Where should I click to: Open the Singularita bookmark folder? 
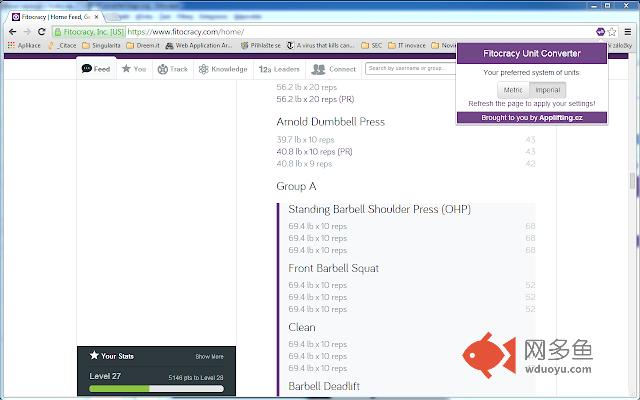point(101,45)
